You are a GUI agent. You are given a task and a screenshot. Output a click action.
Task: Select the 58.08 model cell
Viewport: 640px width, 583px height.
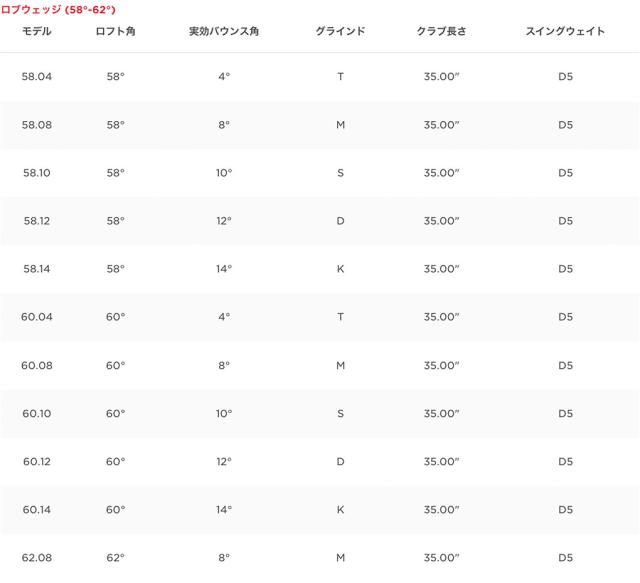click(36, 125)
